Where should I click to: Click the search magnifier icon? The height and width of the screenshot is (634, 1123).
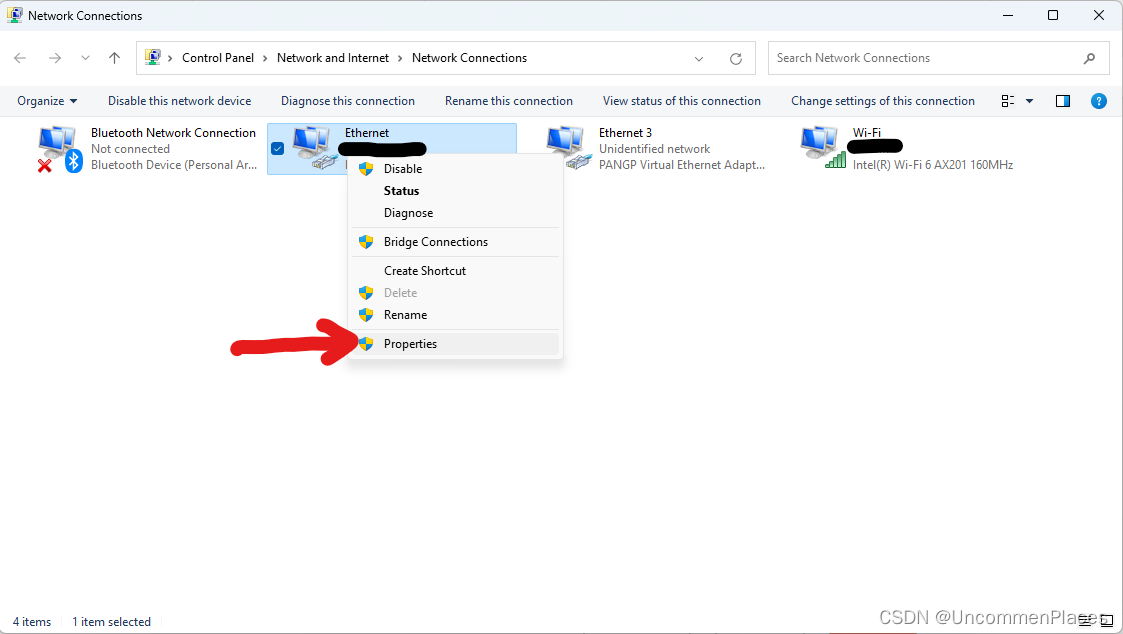click(x=1089, y=58)
